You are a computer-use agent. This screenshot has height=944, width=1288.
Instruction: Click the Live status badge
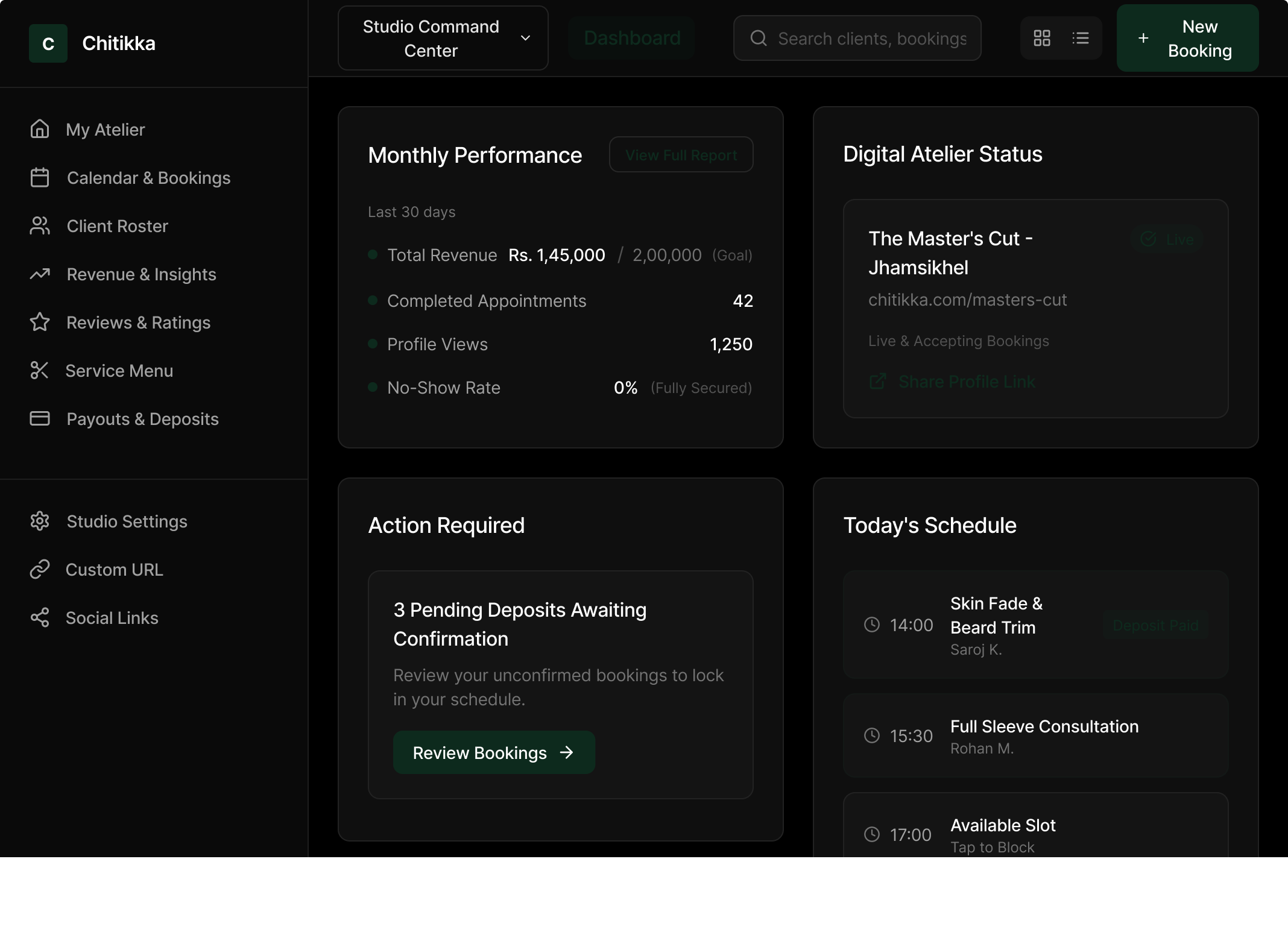pos(1167,239)
